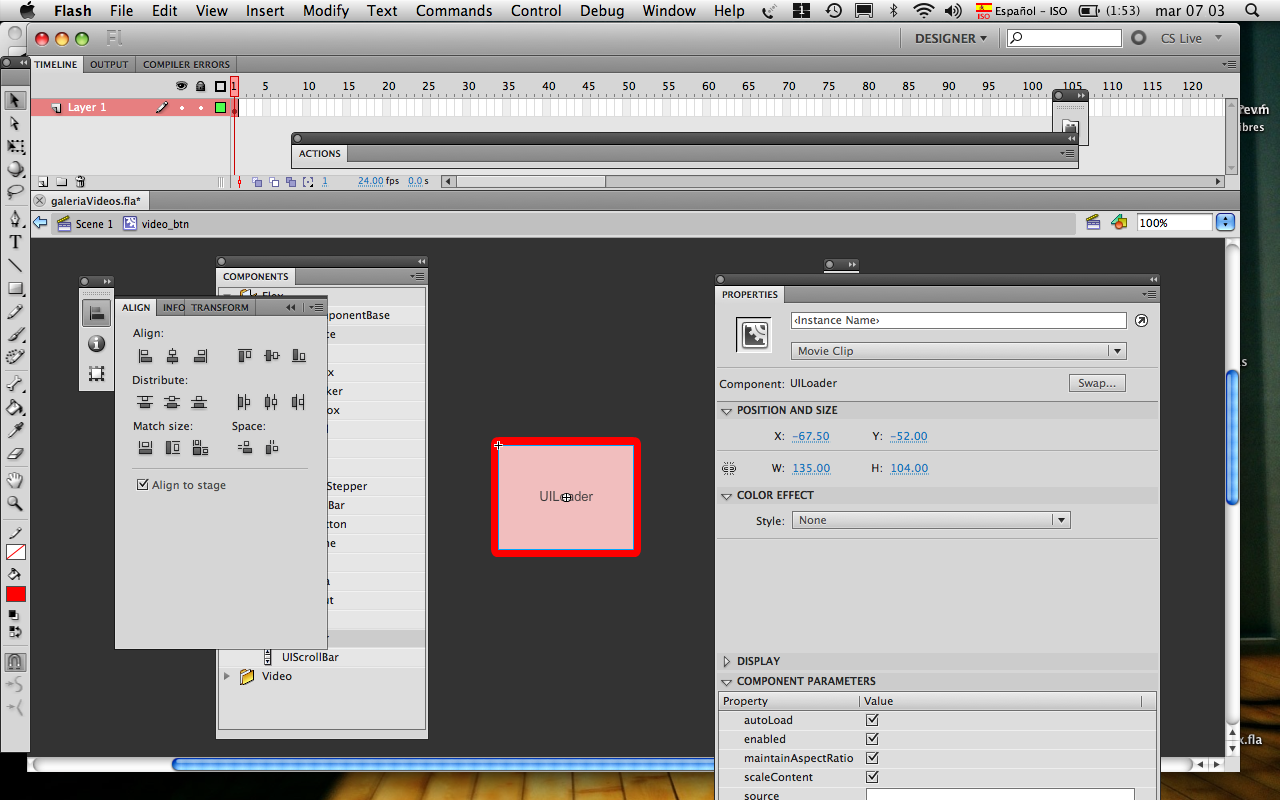
Task: Click the delete layer trash icon
Action: 80,182
